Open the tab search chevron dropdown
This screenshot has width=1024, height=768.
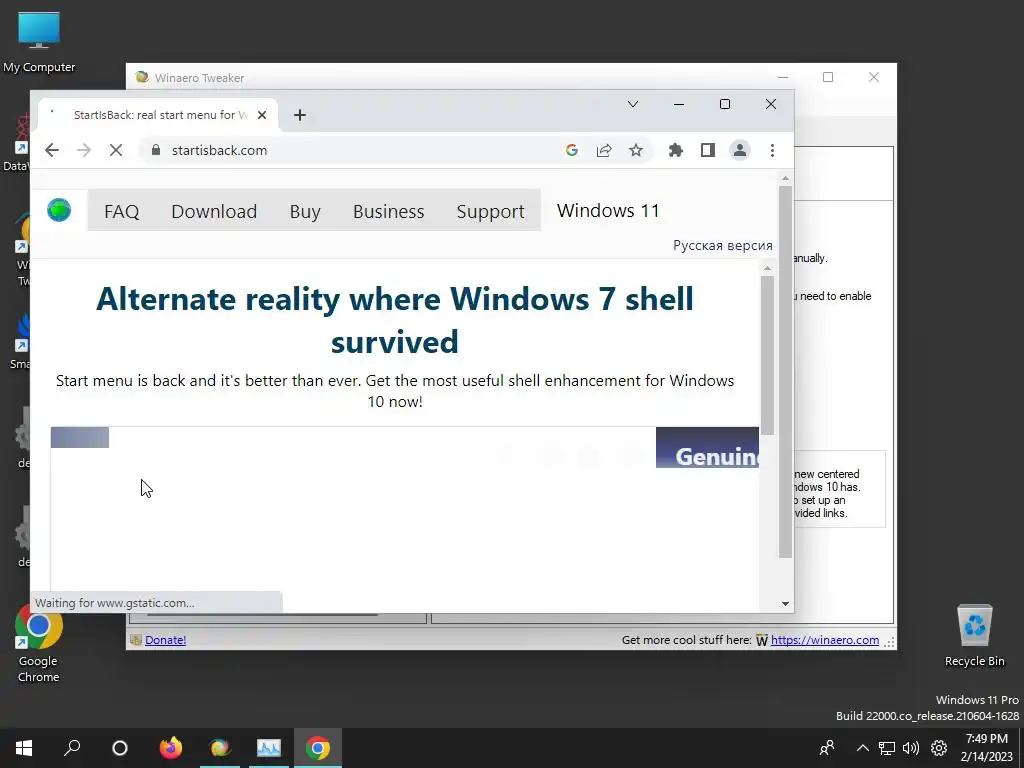pos(633,104)
